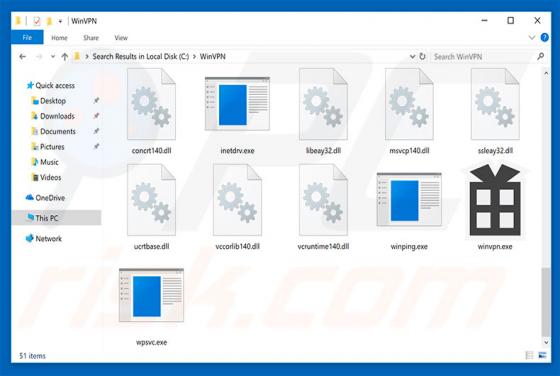This screenshot has width=560, height=376.
Task: Go back with the Back arrow
Action: [x=22, y=56]
